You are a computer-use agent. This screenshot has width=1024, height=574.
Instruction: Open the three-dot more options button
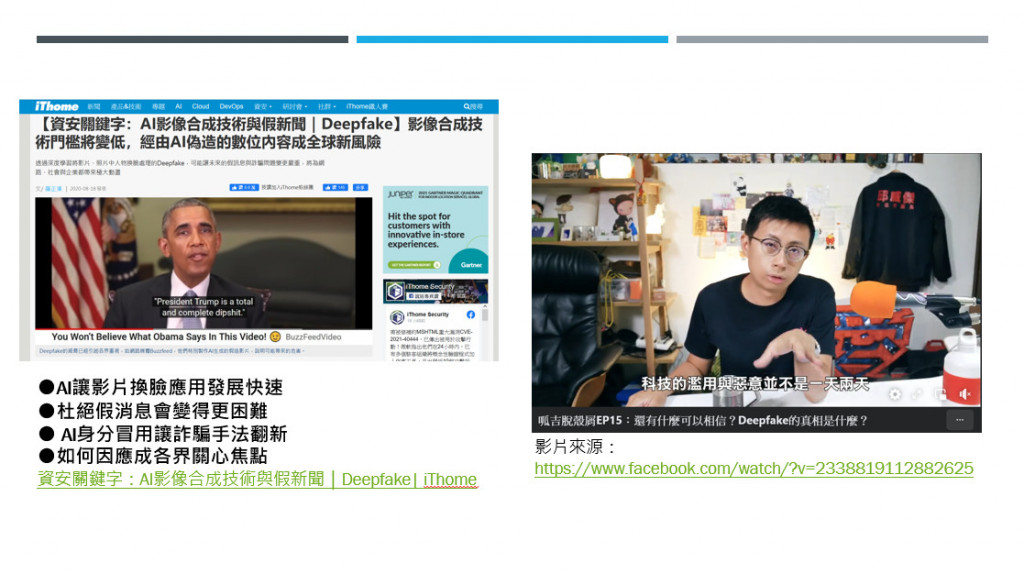959,420
